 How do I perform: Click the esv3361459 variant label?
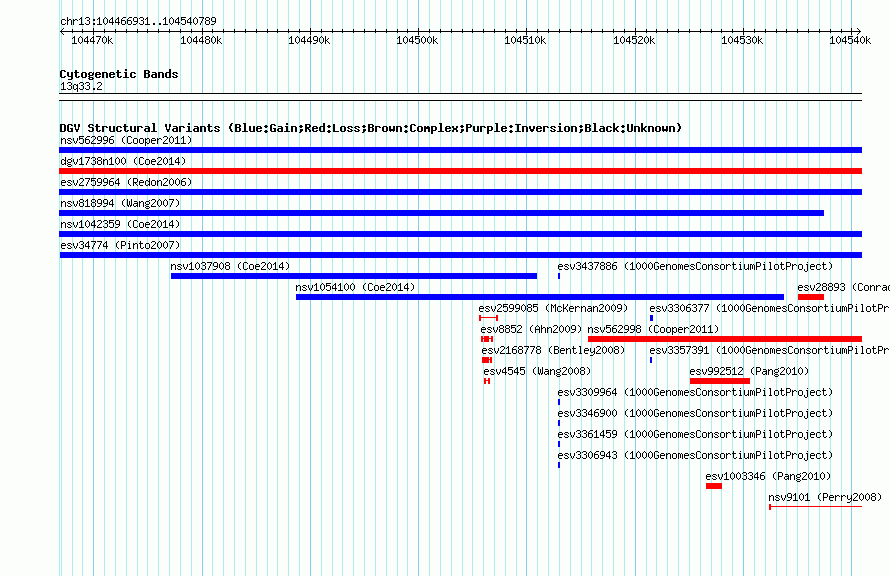[695, 434]
